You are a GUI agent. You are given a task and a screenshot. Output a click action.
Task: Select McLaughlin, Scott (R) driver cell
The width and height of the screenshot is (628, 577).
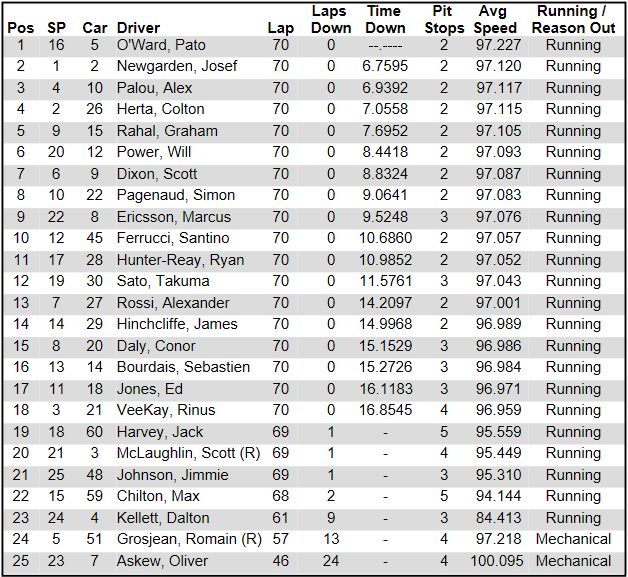pyautogui.click(x=188, y=453)
